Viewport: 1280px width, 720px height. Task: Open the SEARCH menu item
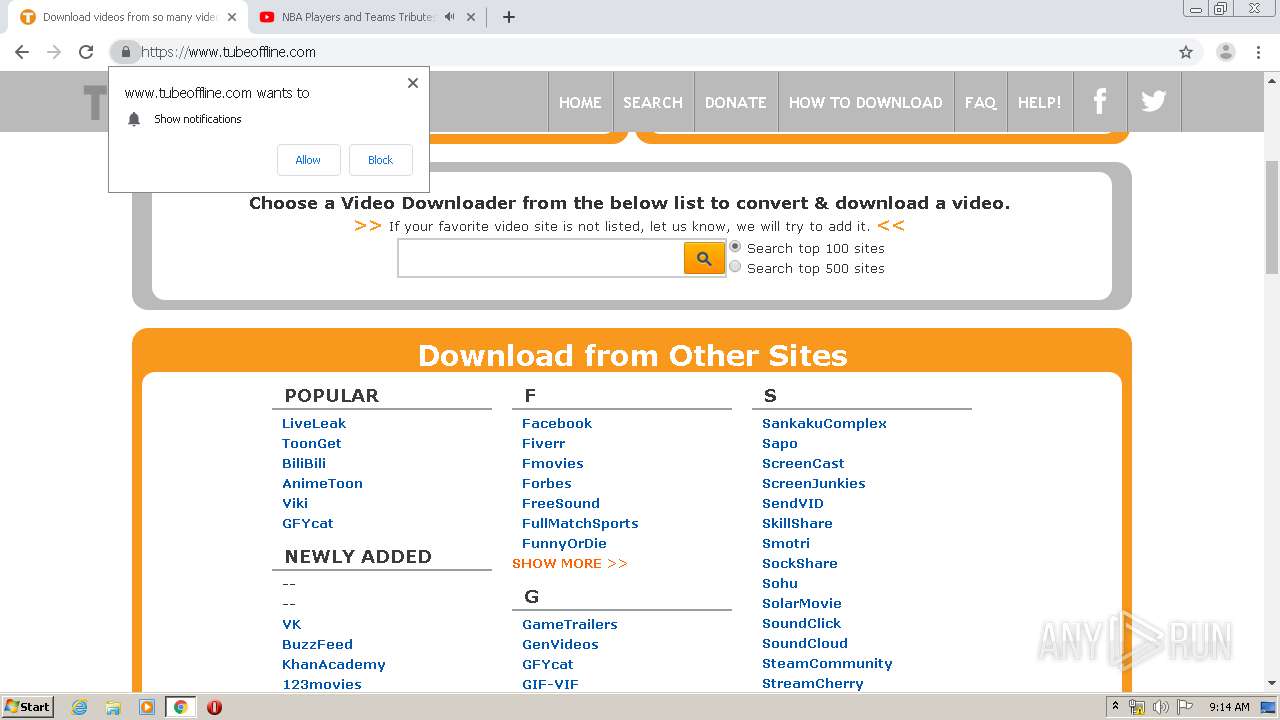(x=653, y=102)
